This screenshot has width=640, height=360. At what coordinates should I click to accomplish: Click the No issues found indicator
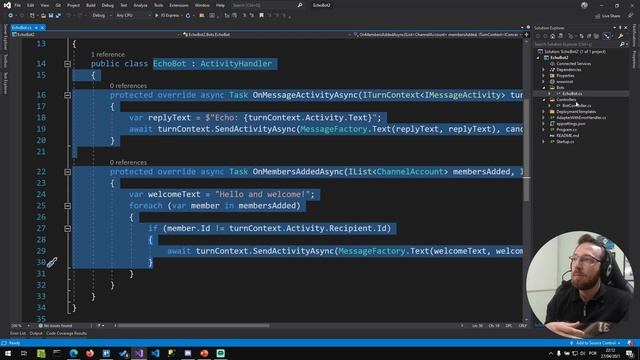(x=56, y=326)
